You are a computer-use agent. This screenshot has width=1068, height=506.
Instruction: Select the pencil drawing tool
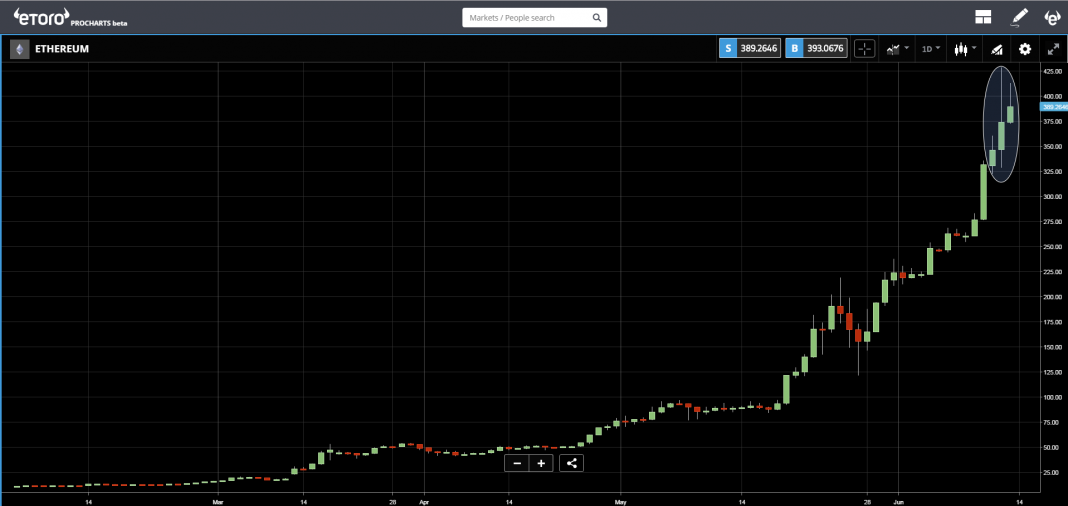click(x=1019, y=17)
